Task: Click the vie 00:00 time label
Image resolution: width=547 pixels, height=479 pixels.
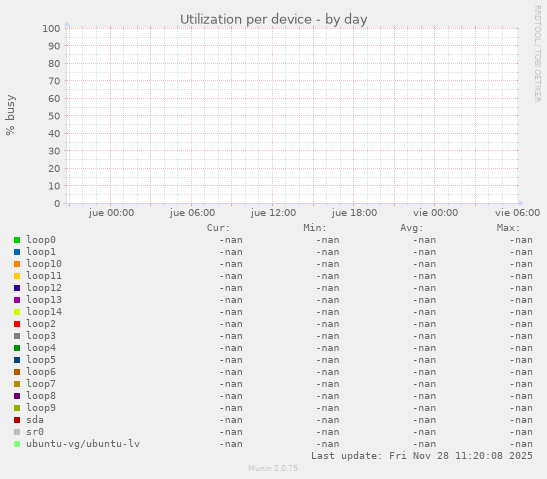Action: click(x=435, y=213)
